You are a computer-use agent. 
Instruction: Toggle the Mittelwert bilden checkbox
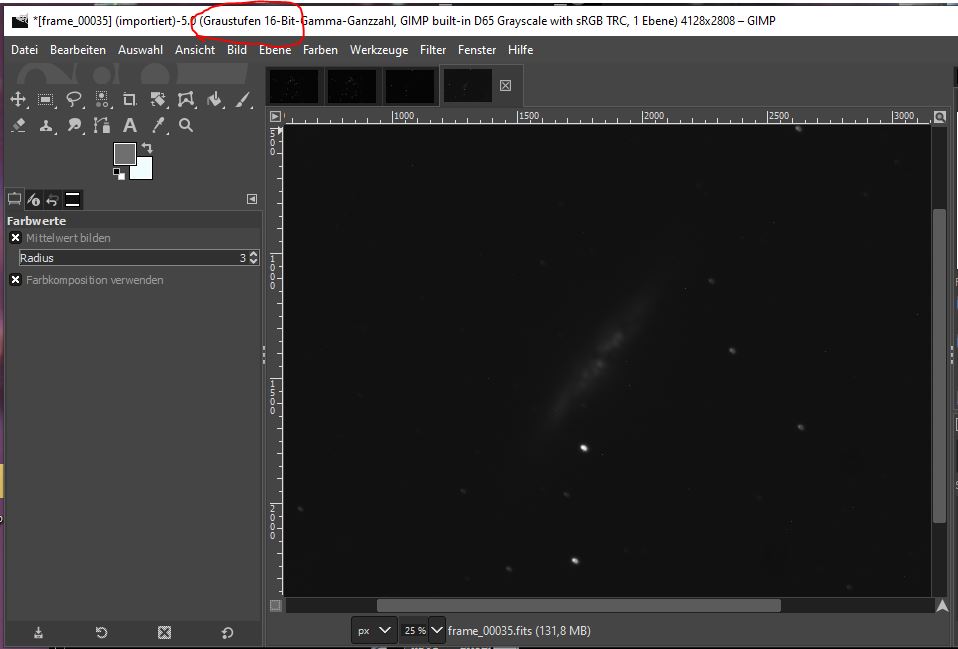[16, 238]
